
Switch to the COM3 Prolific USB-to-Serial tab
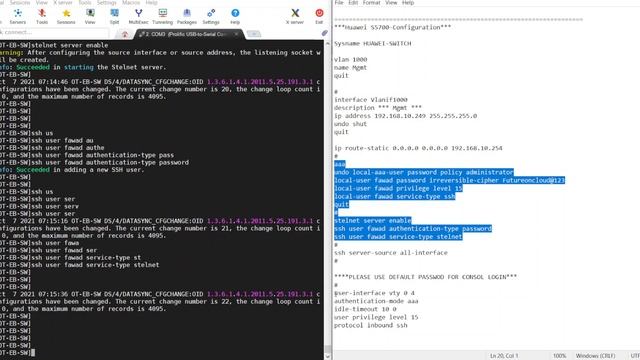pyautogui.click(x=186, y=34)
